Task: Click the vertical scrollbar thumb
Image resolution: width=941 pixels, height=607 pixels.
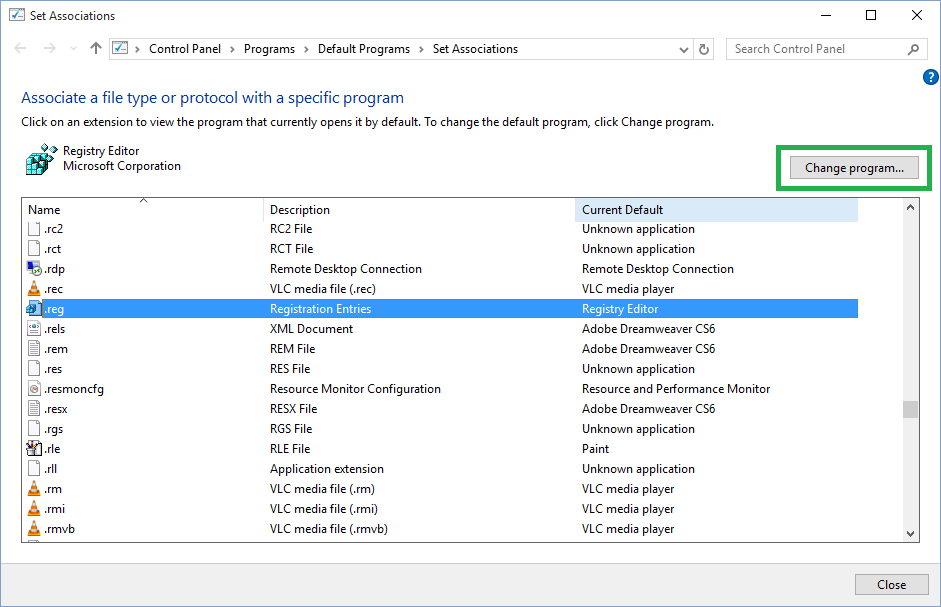Action: 910,409
